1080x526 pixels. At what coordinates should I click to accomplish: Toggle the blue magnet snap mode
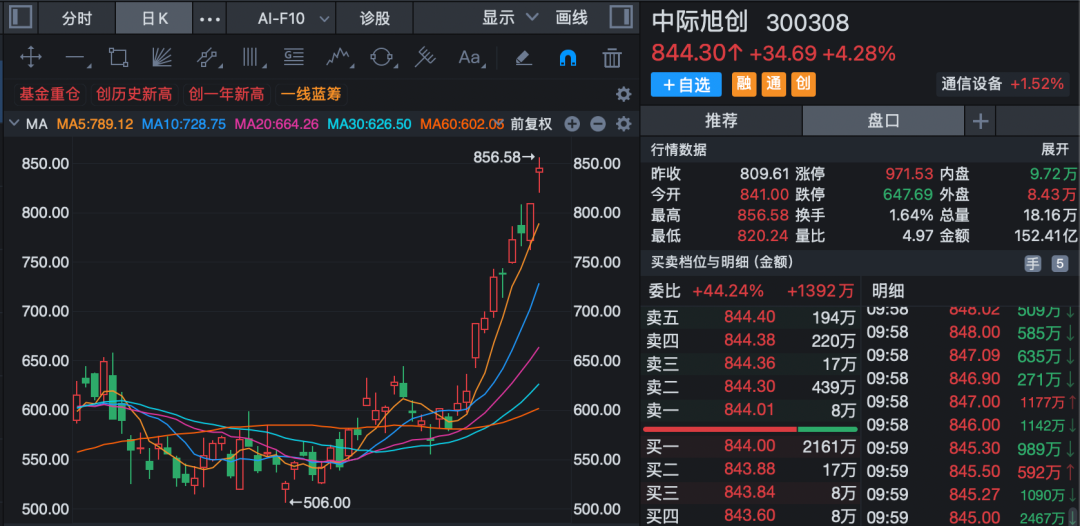point(567,57)
